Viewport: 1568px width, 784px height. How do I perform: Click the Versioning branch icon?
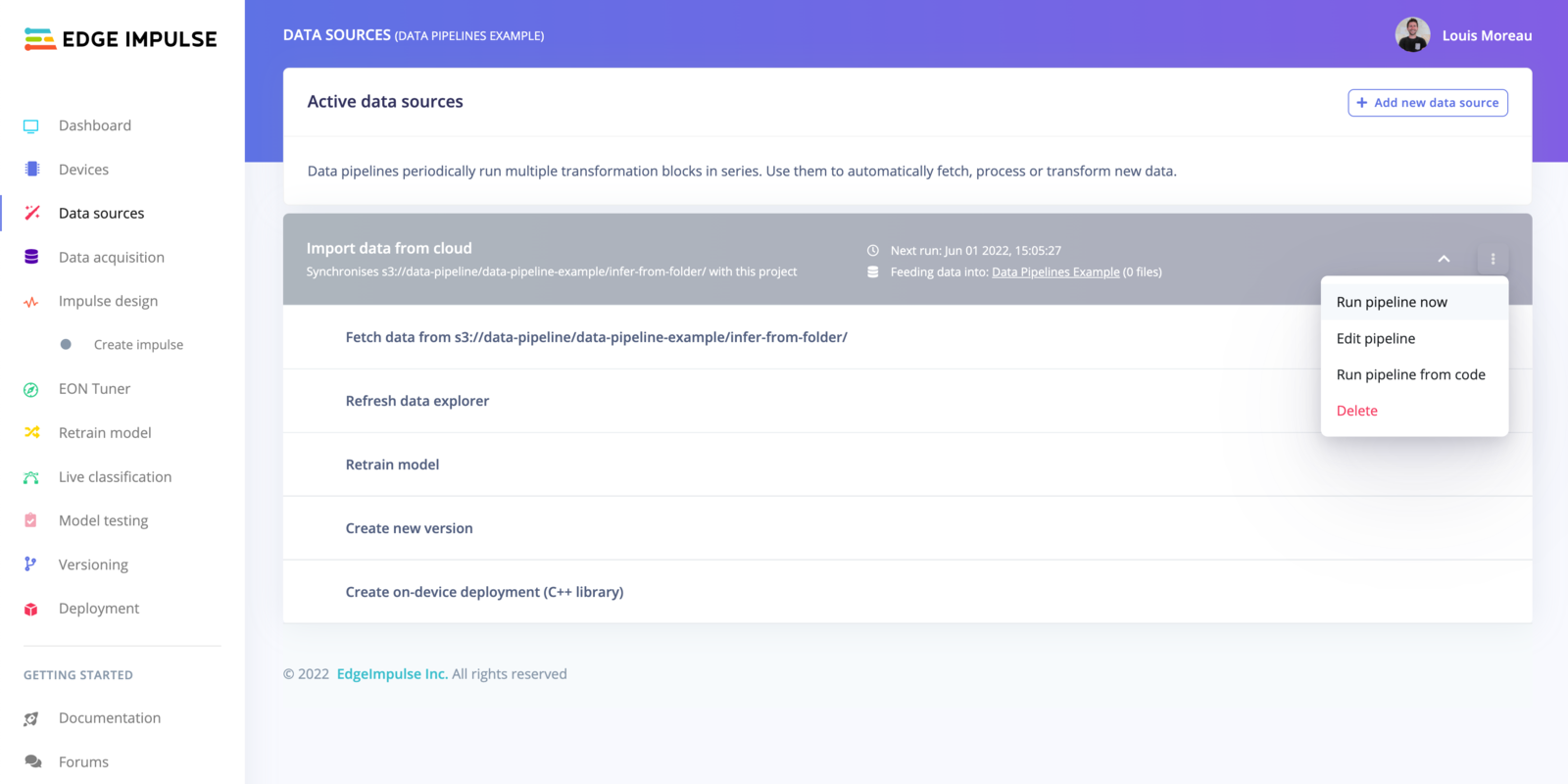tap(30, 564)
